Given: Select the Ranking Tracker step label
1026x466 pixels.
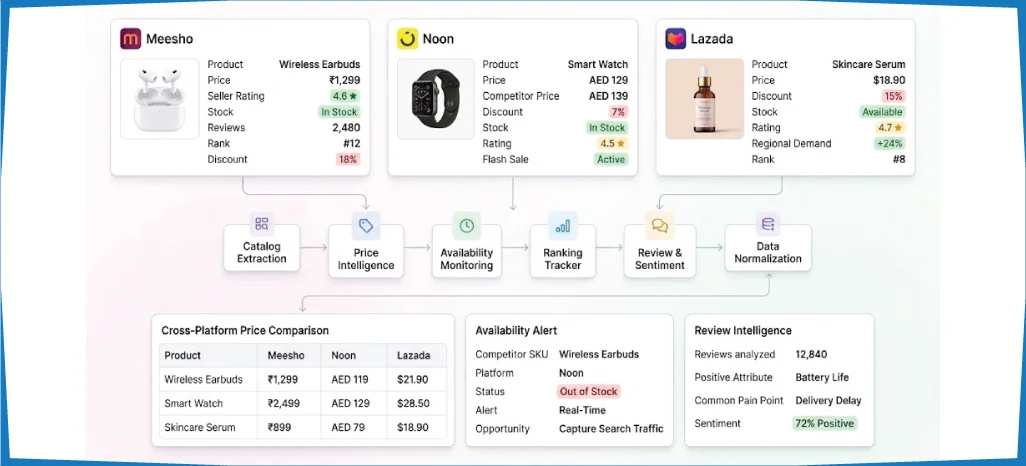Looking at the screenshot, I should tap(563, 259).
